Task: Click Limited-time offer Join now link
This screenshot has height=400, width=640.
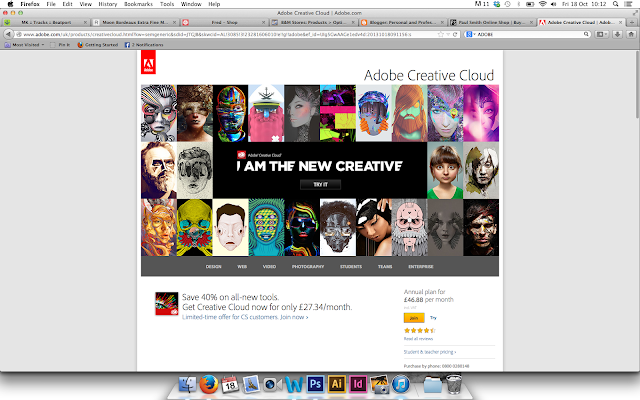Action: [x=245, y=317]
